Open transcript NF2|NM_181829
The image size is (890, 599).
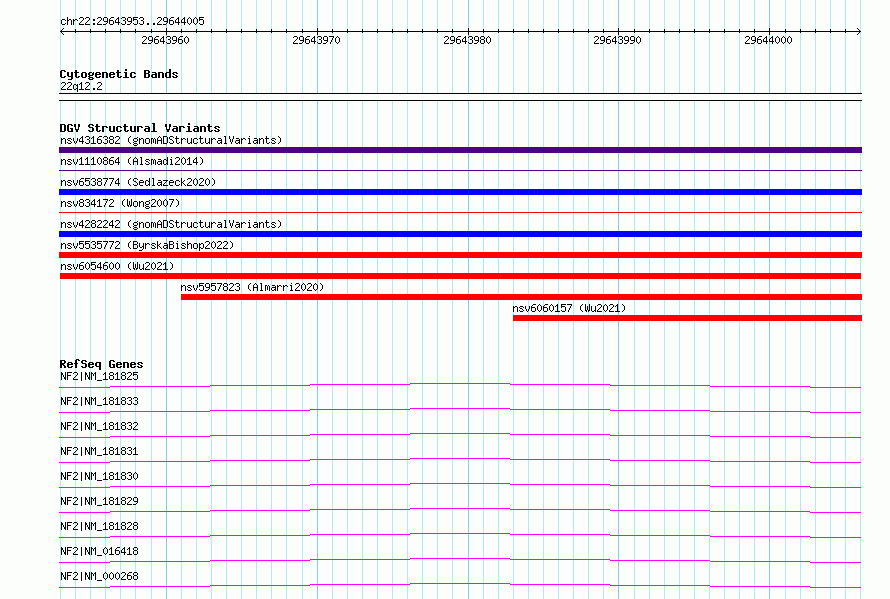click(99, 501)
